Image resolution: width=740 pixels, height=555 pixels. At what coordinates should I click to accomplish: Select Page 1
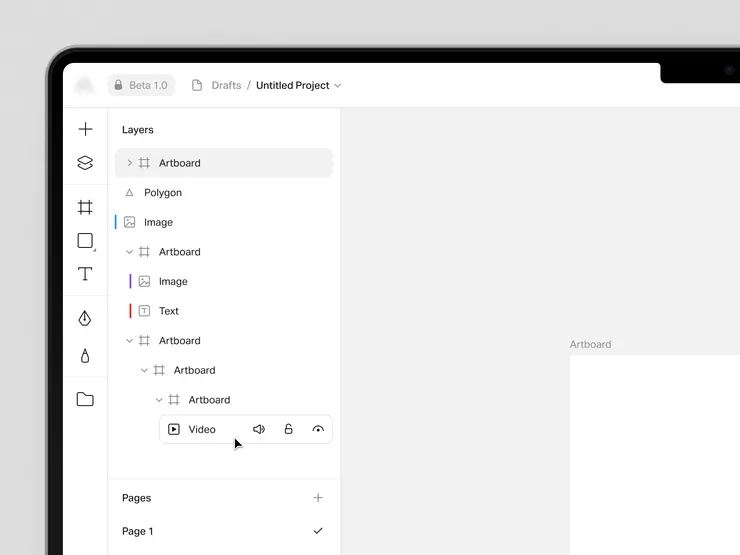[224, 531]
